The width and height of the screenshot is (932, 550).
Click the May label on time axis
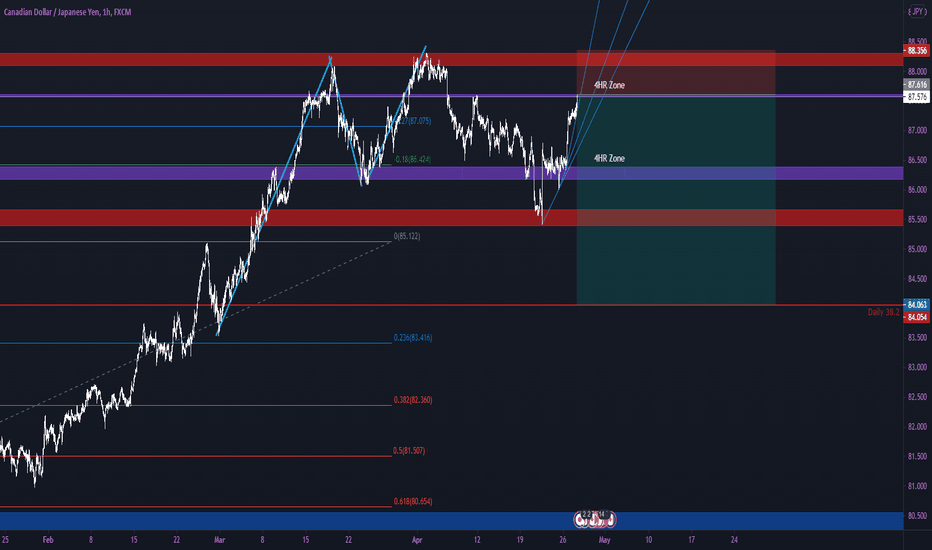604,540
